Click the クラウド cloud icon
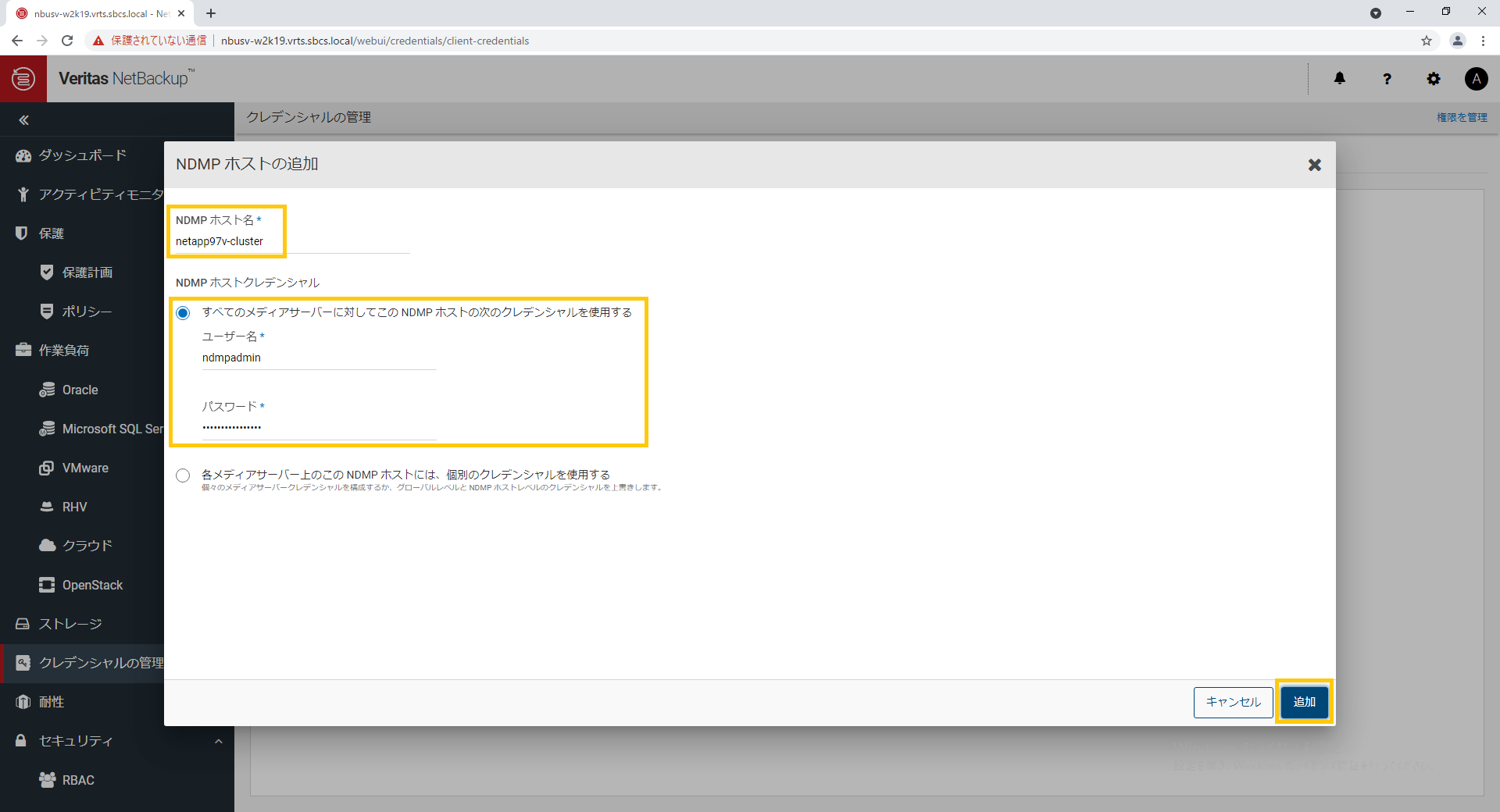Screen dimensions: 1500x812 pos(47,545)
